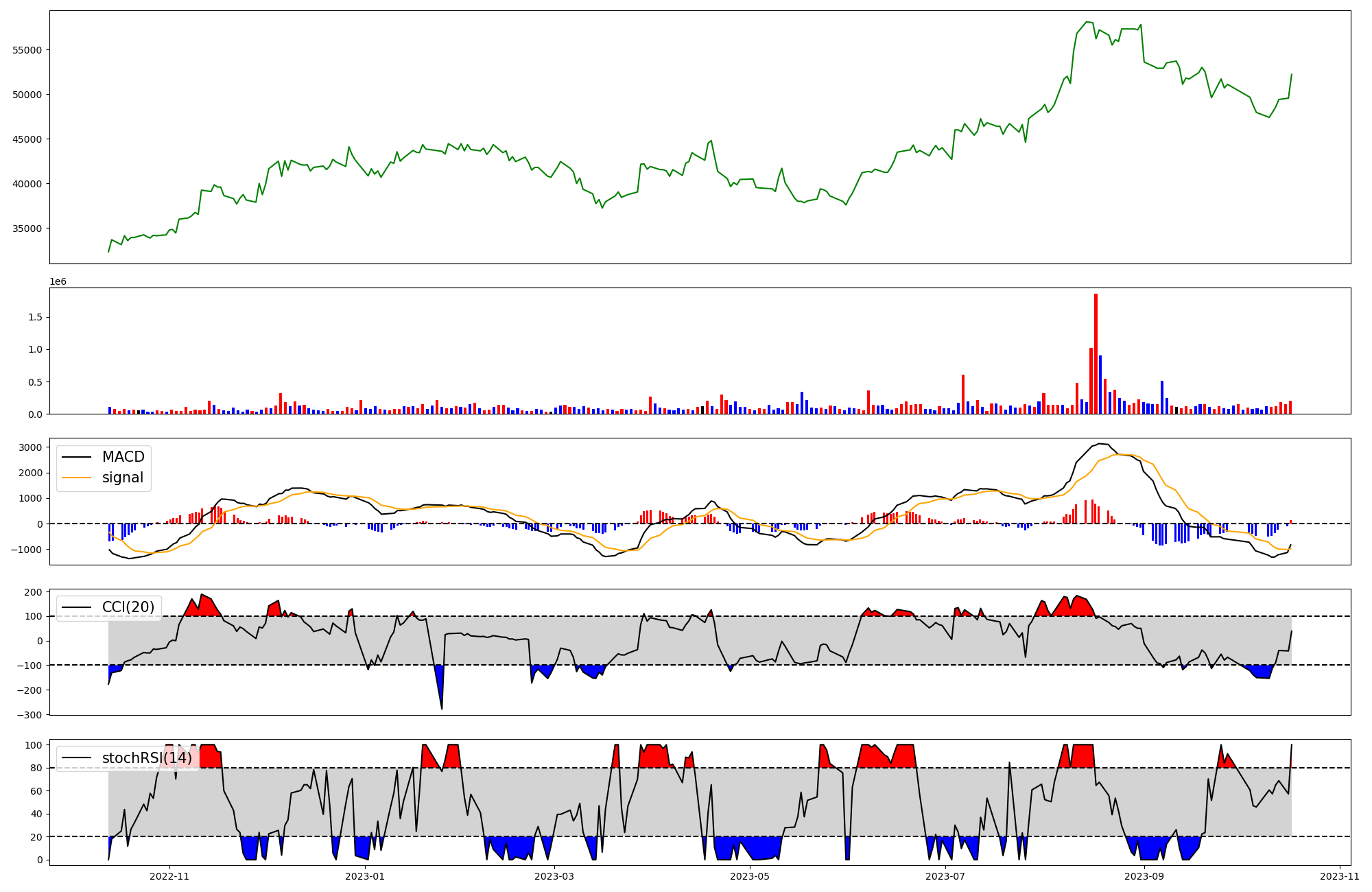1372x892 pixels.
Task: Click the "signal" text in the MACD legend
Action: (x=123, y=478)
